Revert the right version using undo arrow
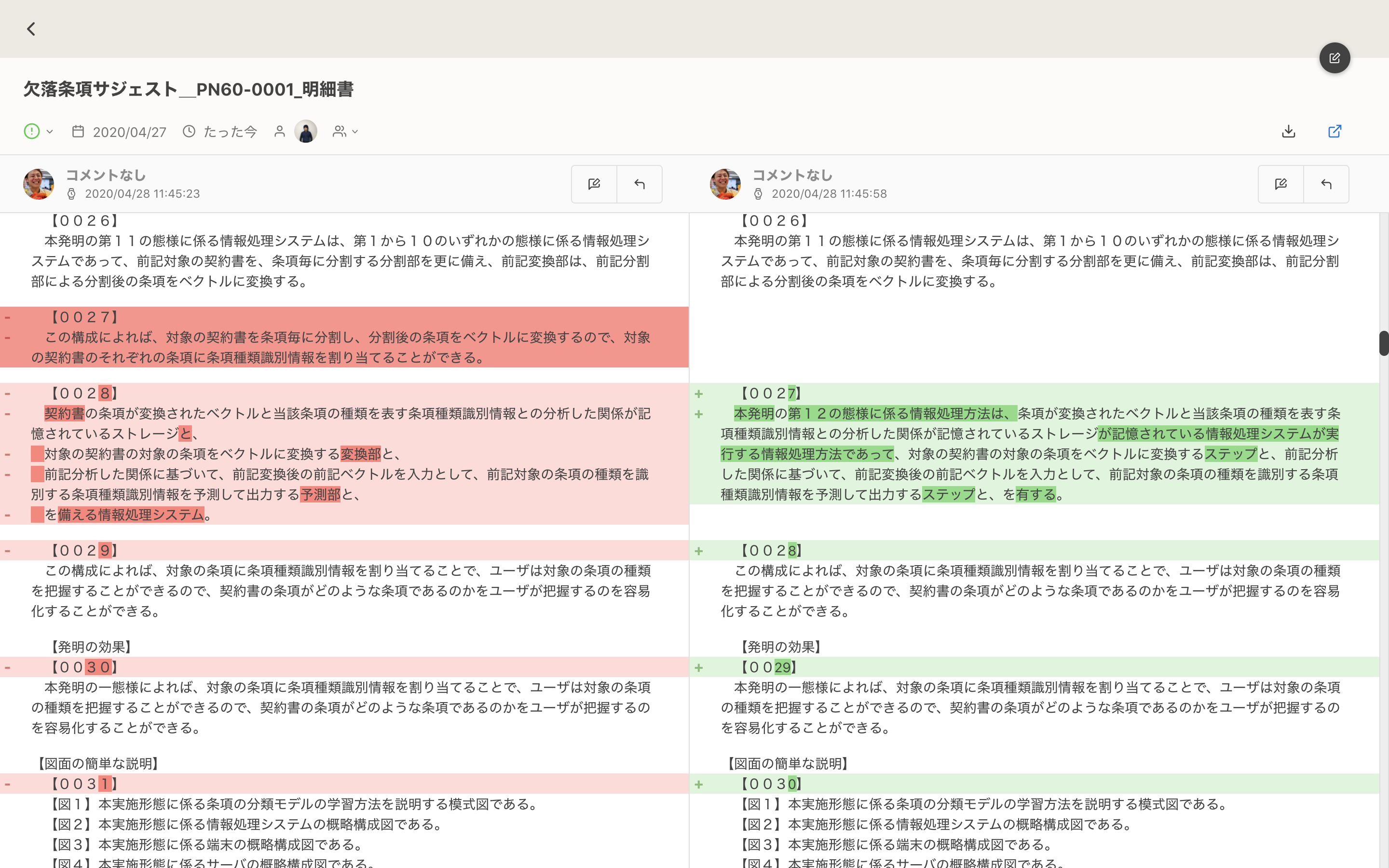The width and height of the screenshot is (1389, 868). click(1326, 184)
